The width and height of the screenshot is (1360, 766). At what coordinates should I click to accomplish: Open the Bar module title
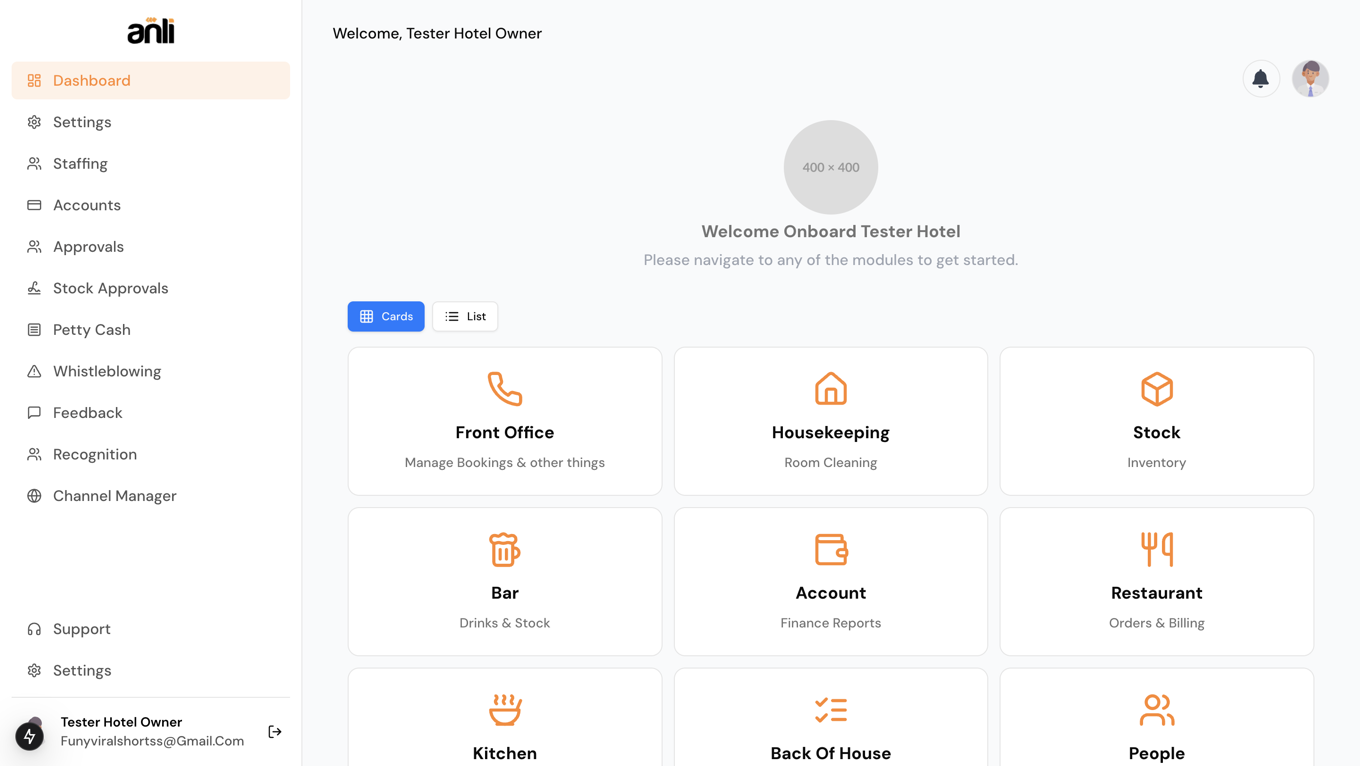click(505, 593)
